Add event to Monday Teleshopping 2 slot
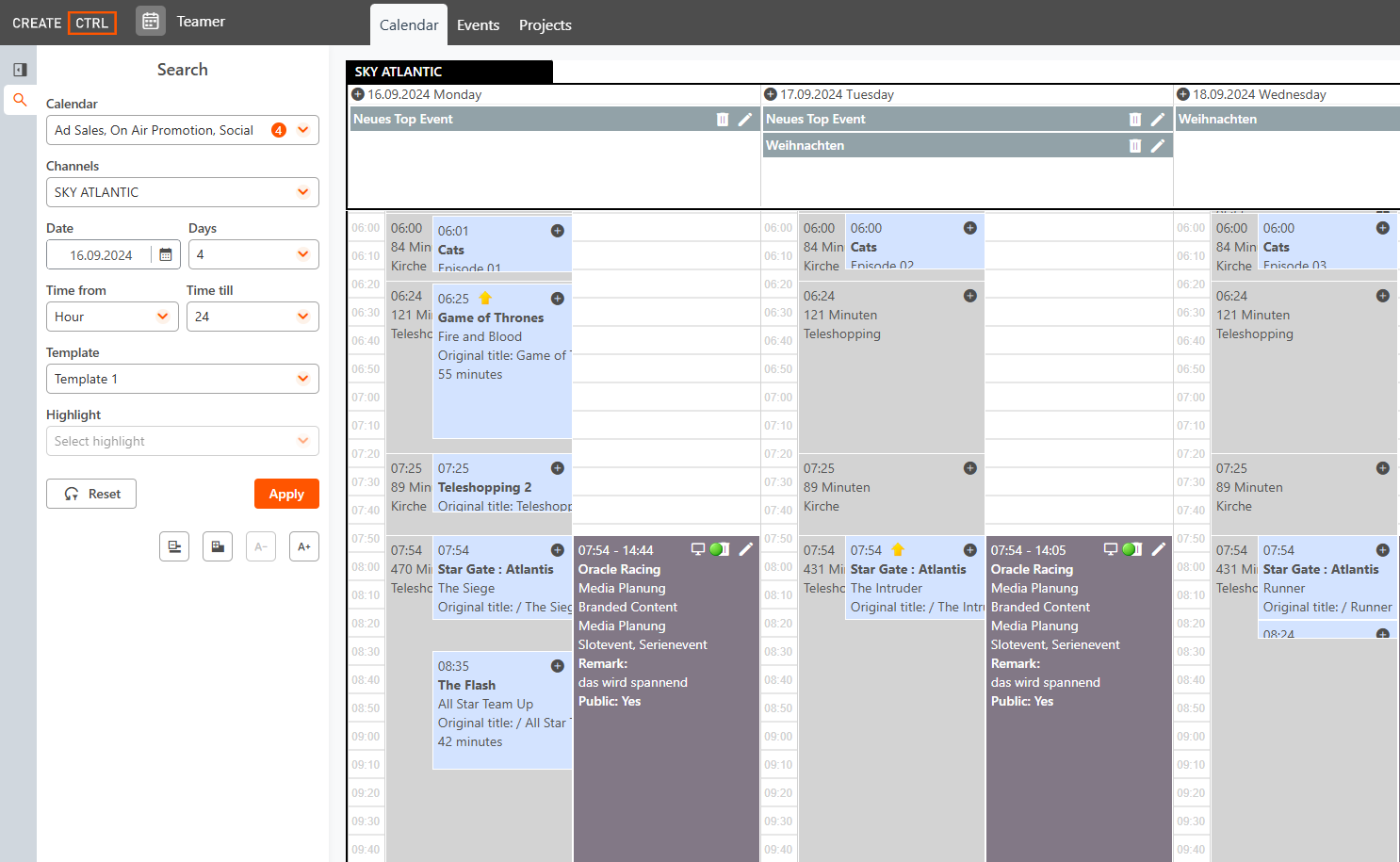This screenshot has width=1400, height=862. pyautogui.click(x=558, y=468)
